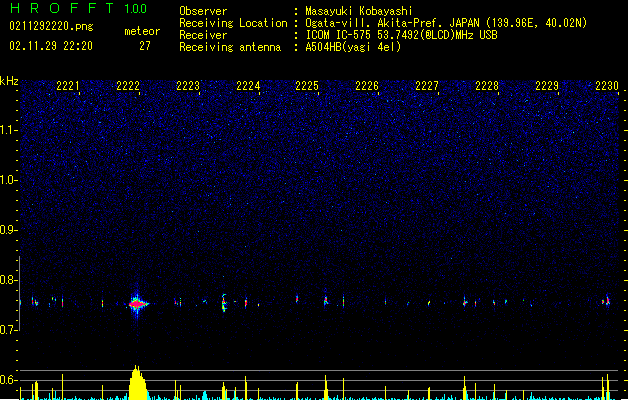
Task: Click the Receiving Location value text
Action: (x=446, y=23)
